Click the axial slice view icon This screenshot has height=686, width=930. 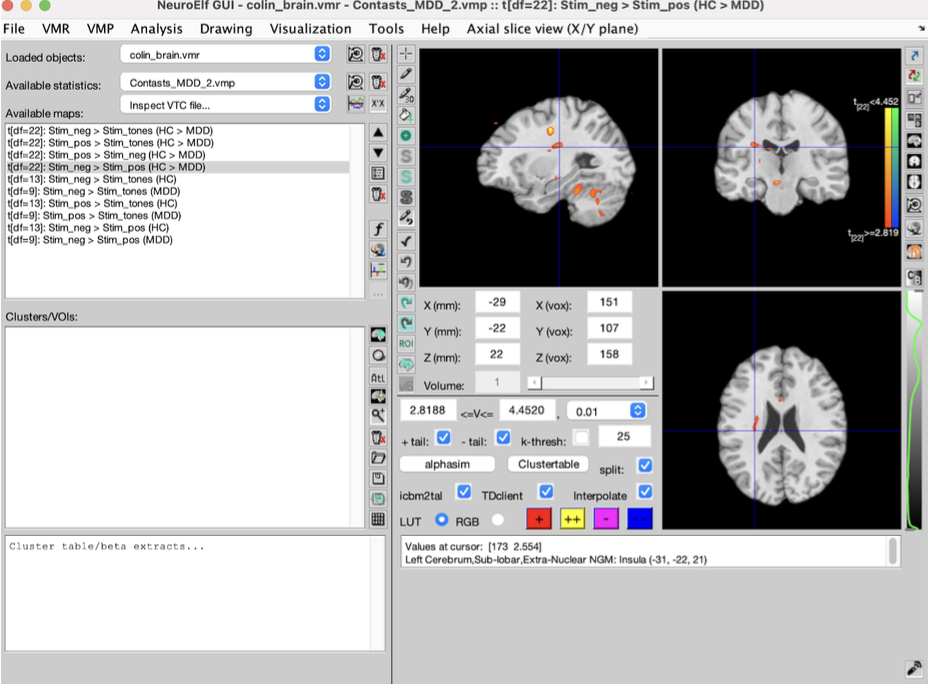[914, 181]
